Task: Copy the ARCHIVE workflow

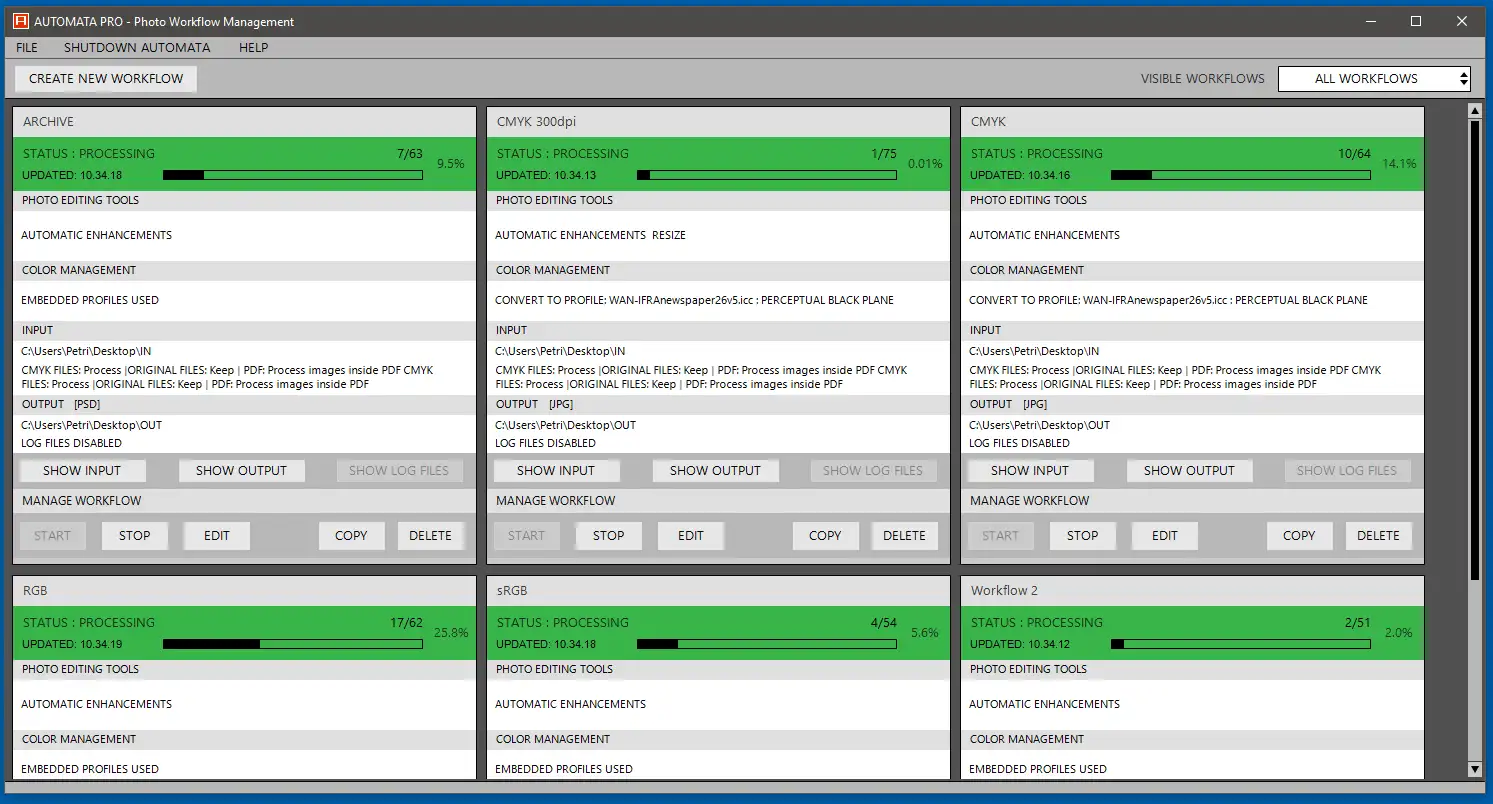Action: pos(351,536)
